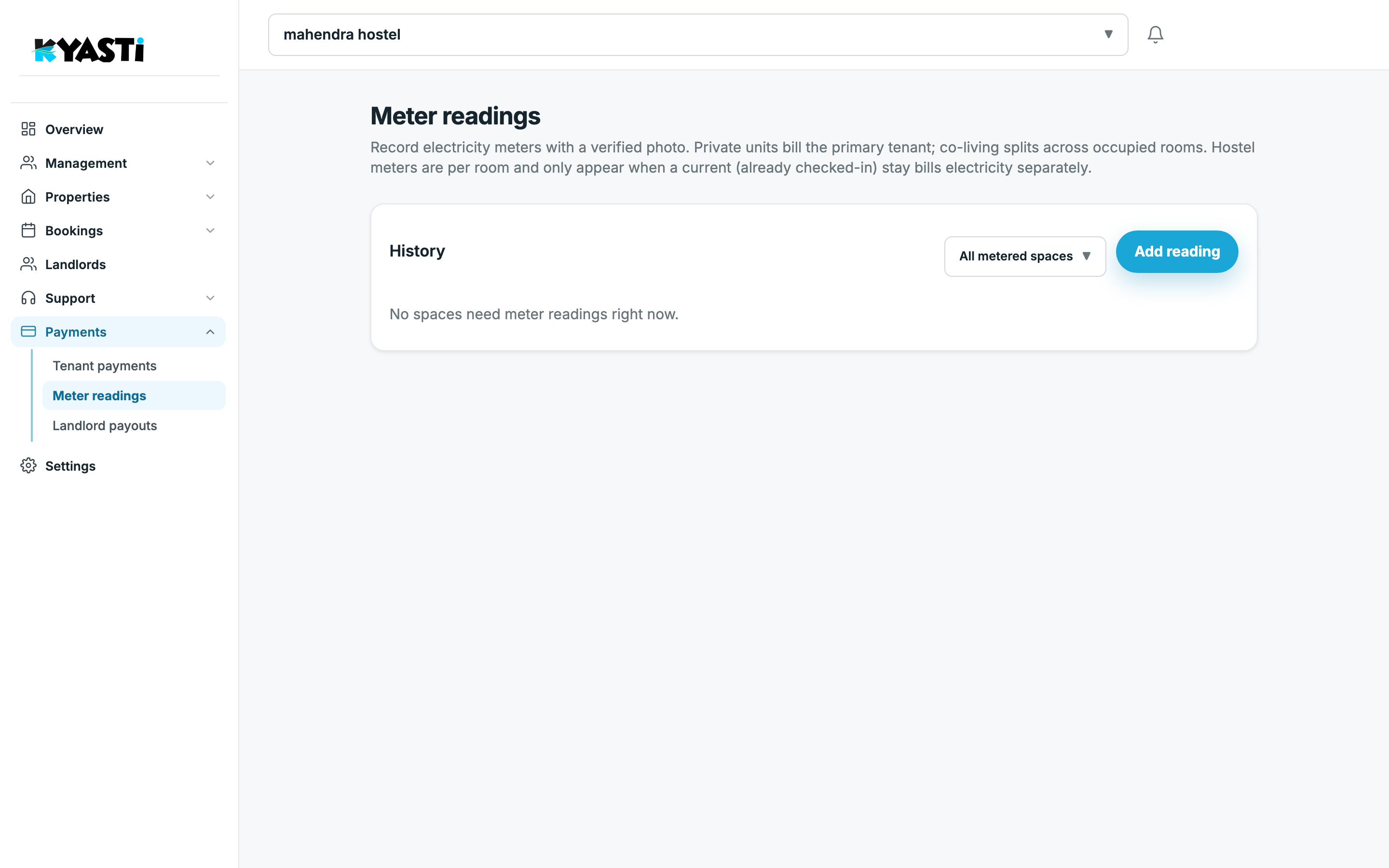Click the Settings gear icon
Screen dimensions: 1389x868
click(28, 465)
